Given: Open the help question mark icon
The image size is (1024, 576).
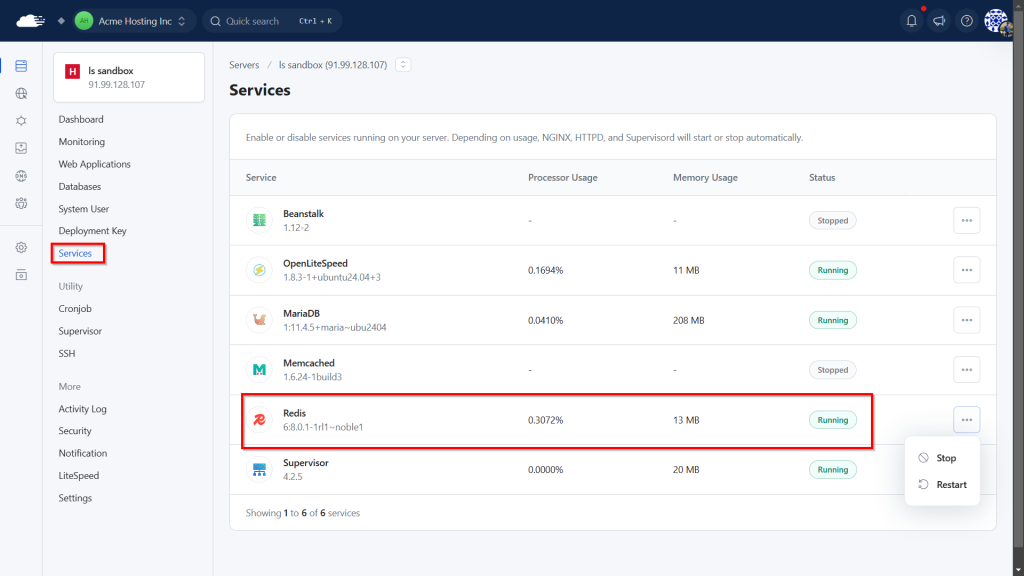Looking at the screenshot, I should tap(966, 21).
